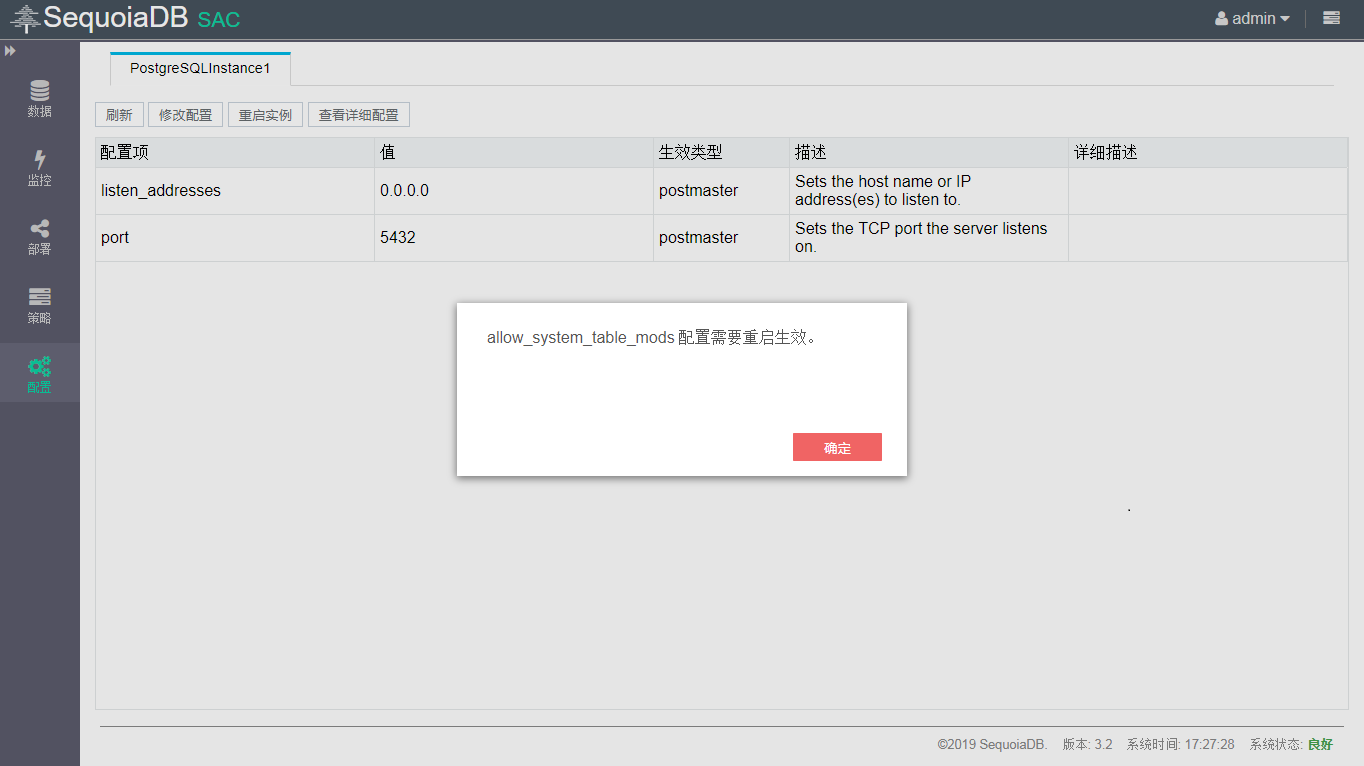Select the port configuration row
1364x766 pixels.
[x=115, y=238]
